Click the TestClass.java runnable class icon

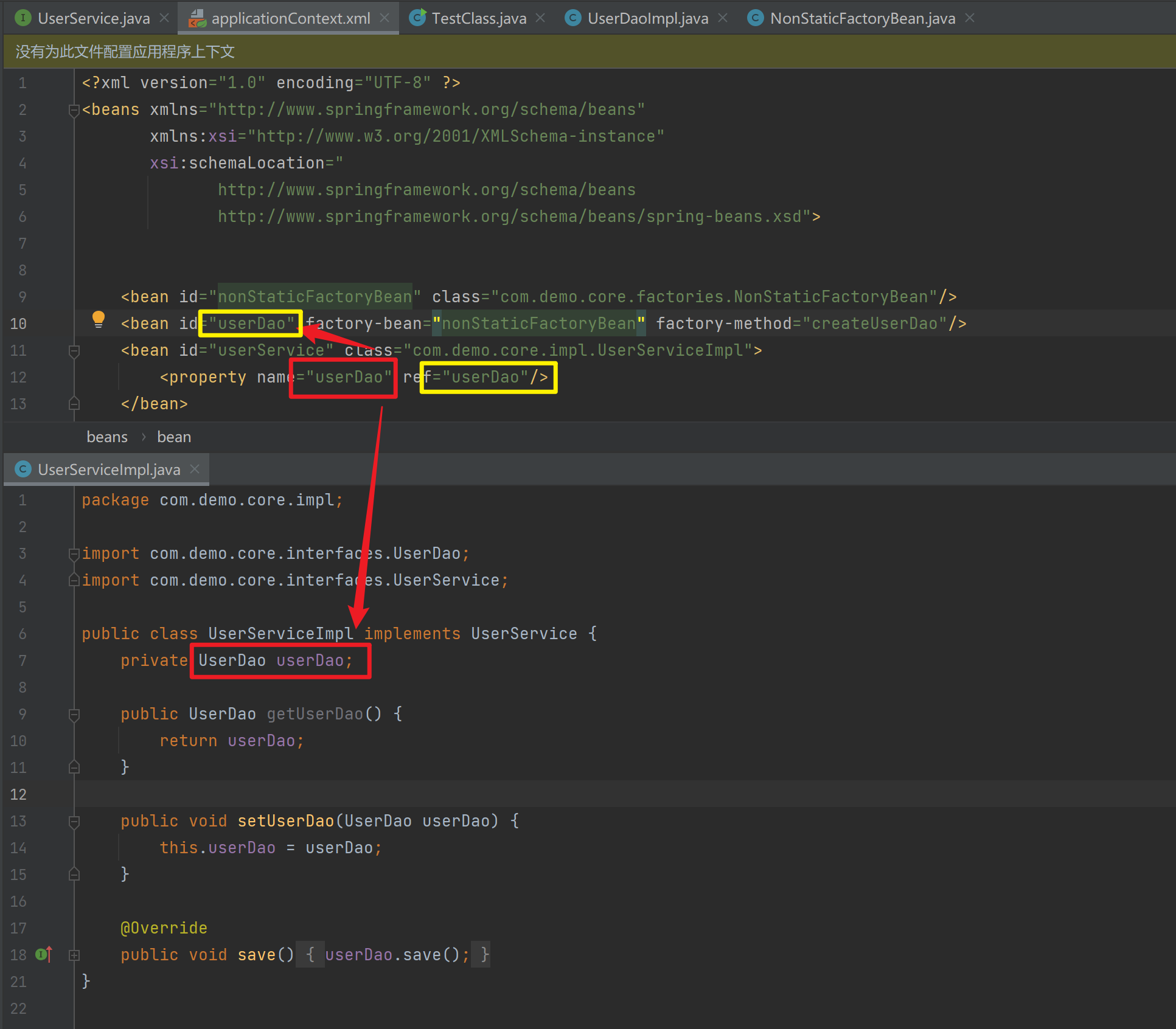pos(417,18)
